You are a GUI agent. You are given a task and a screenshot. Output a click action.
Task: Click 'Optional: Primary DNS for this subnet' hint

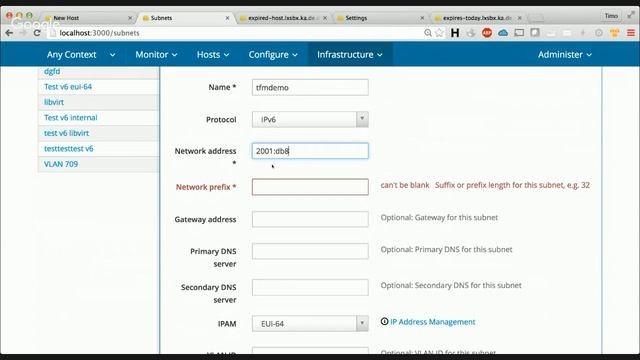pos(447,249)
